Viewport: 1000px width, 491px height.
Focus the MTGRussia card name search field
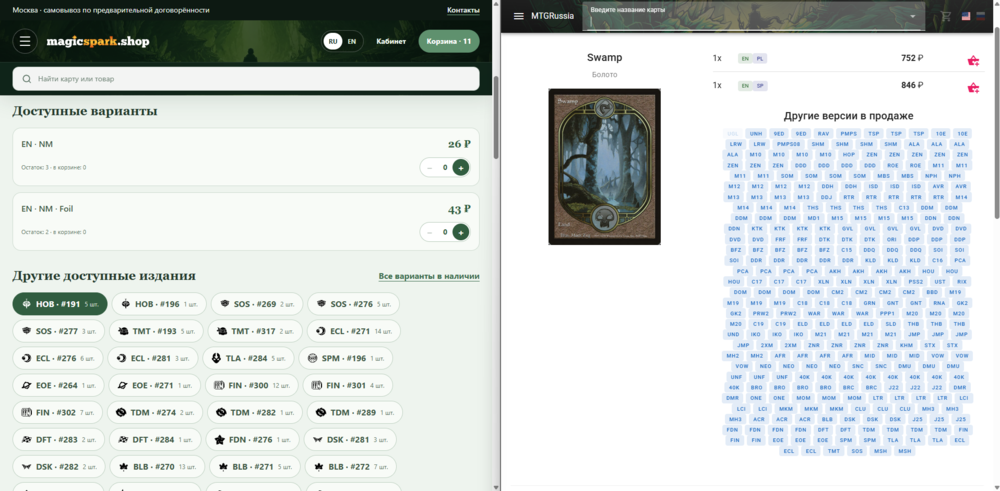(x=753, y=16)
